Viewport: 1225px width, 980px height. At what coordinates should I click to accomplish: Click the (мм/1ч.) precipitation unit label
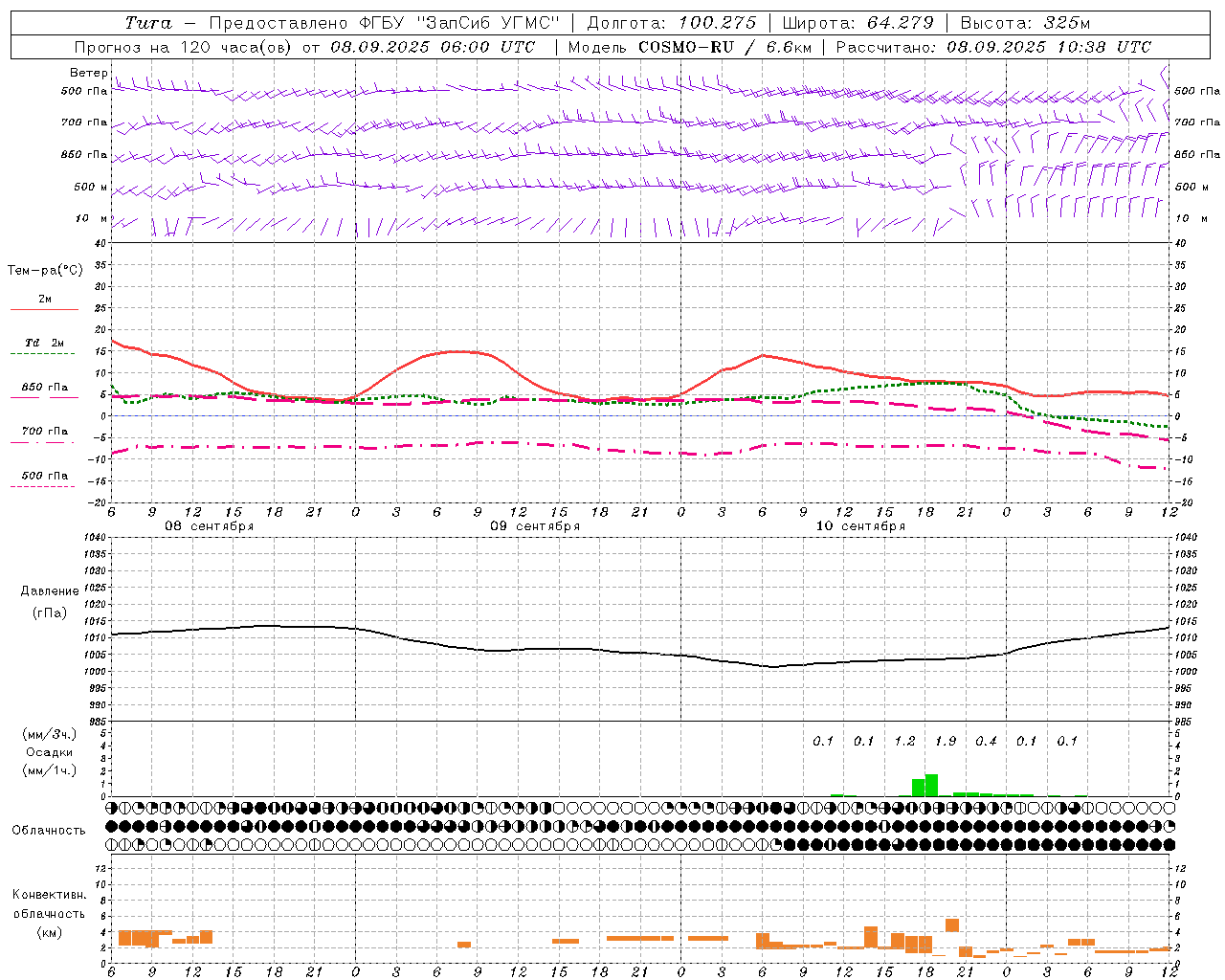[50, 770]
